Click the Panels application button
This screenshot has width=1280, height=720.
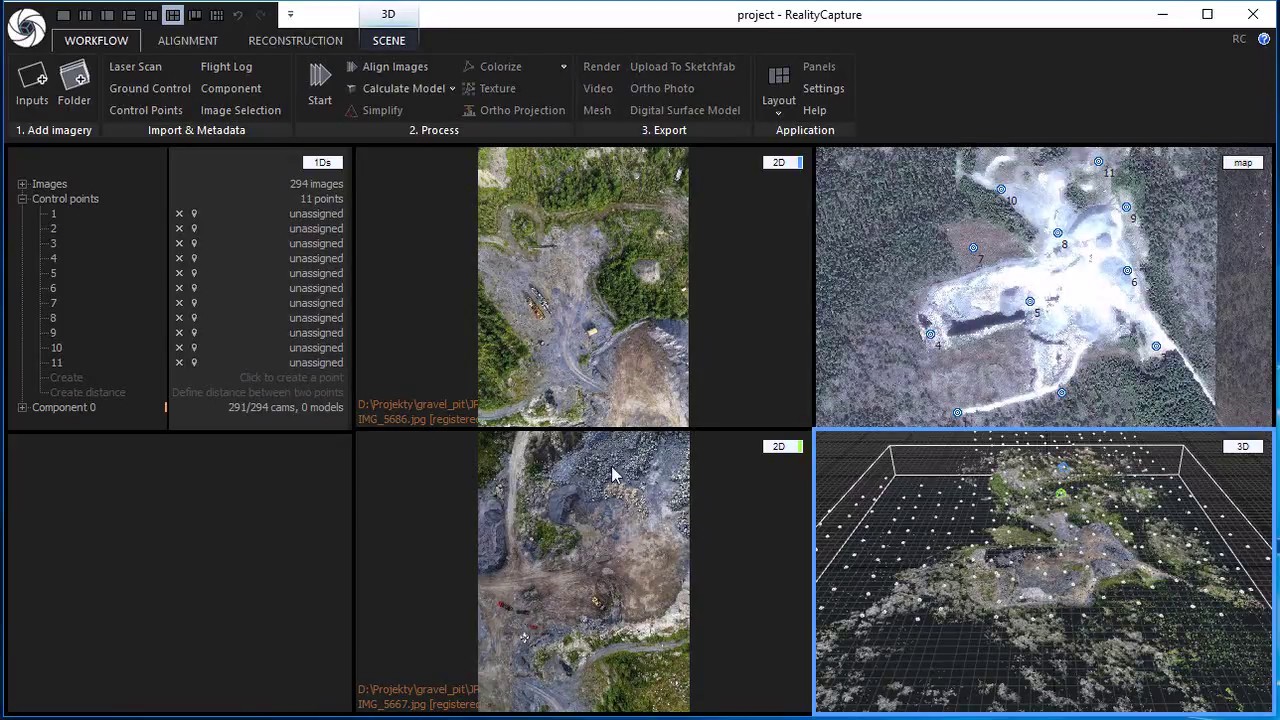click(819, 66)
